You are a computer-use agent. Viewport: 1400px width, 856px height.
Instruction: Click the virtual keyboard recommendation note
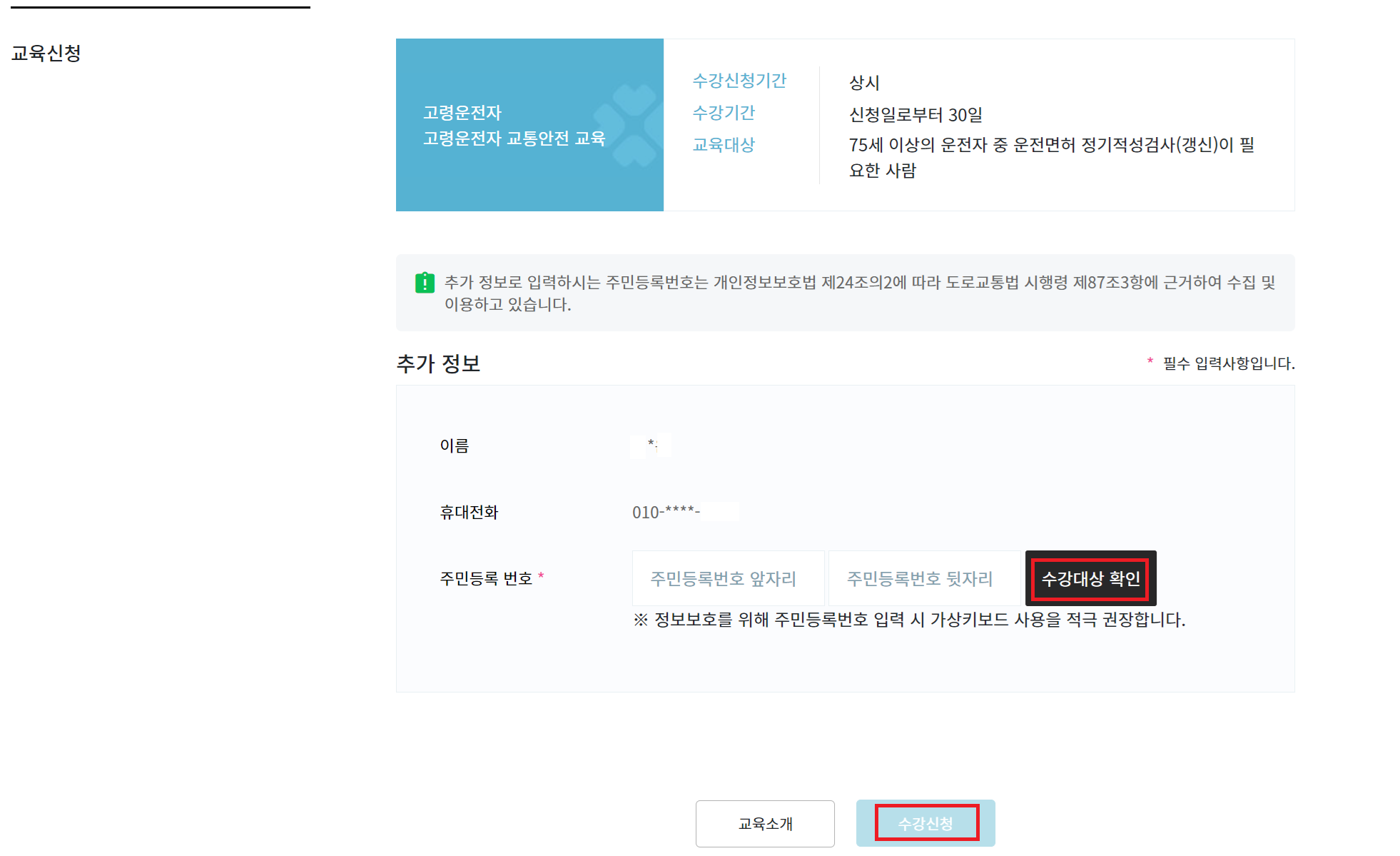coord(909,620)
